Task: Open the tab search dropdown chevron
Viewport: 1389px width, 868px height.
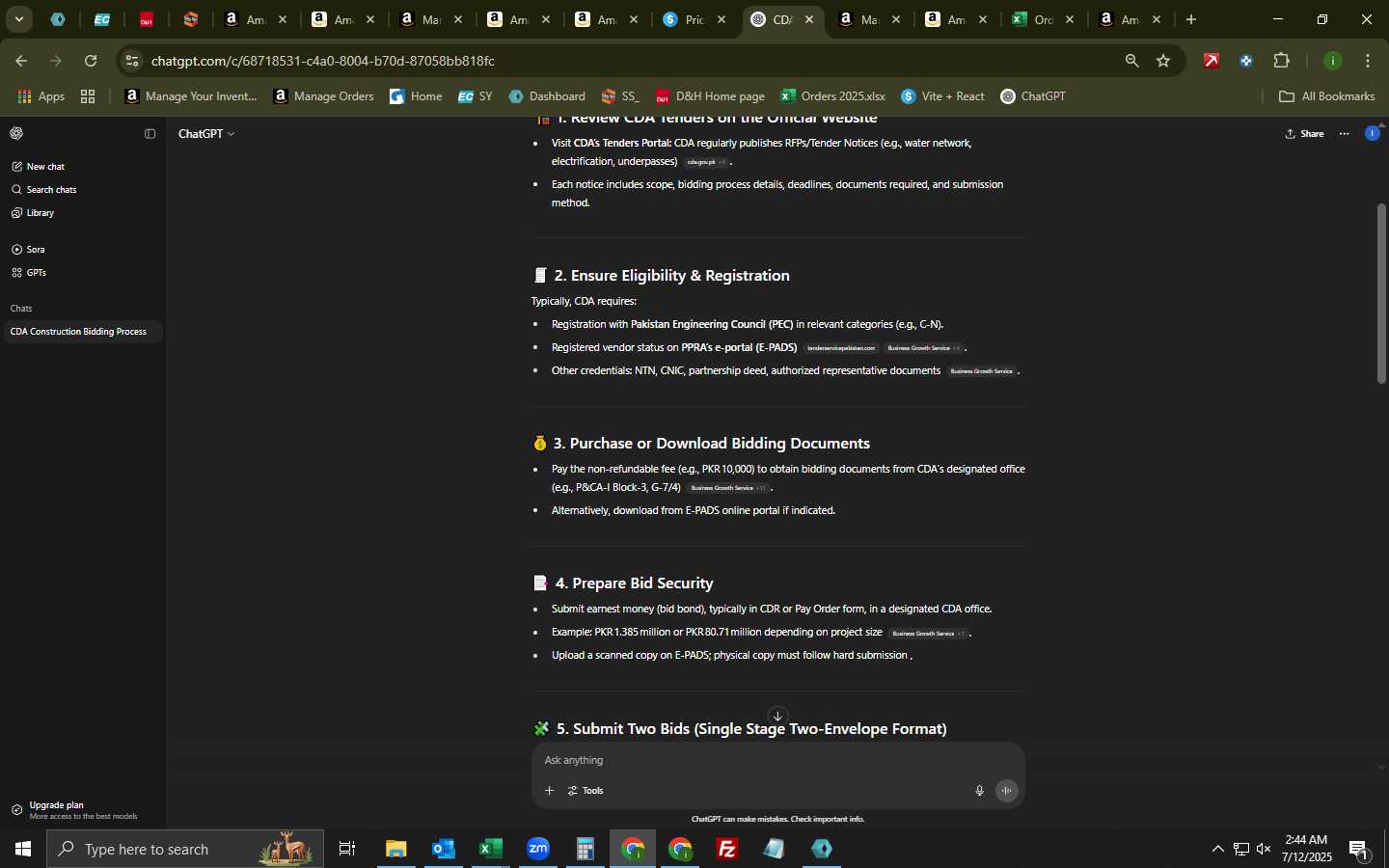Action: pos(18,19)
